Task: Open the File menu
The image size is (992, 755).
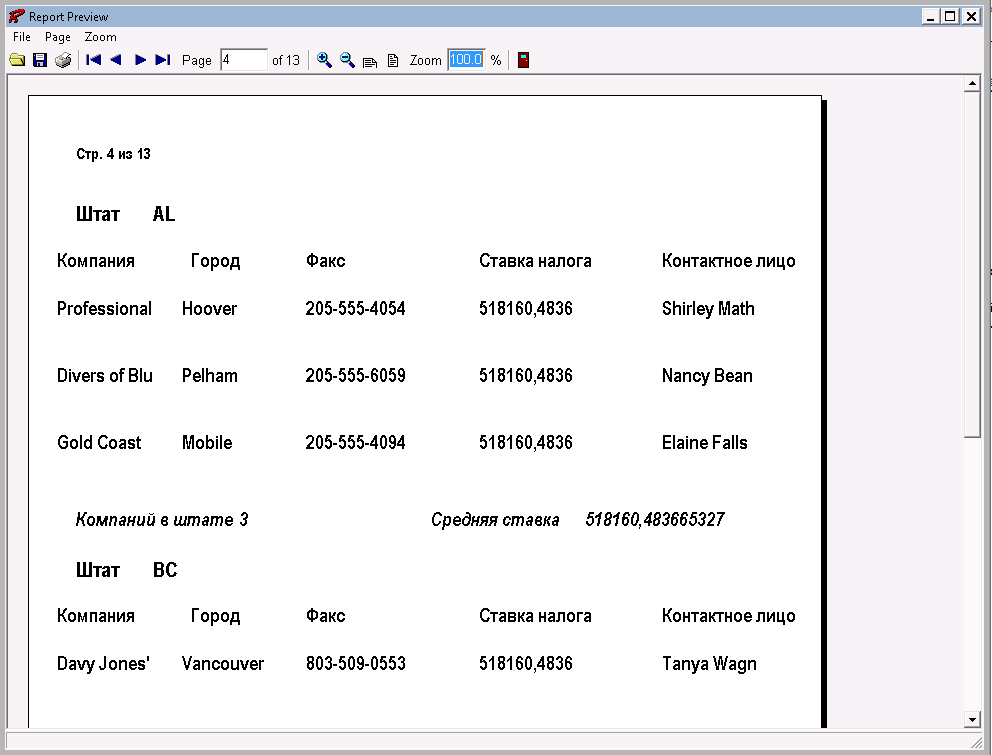Action: [22, 37]
